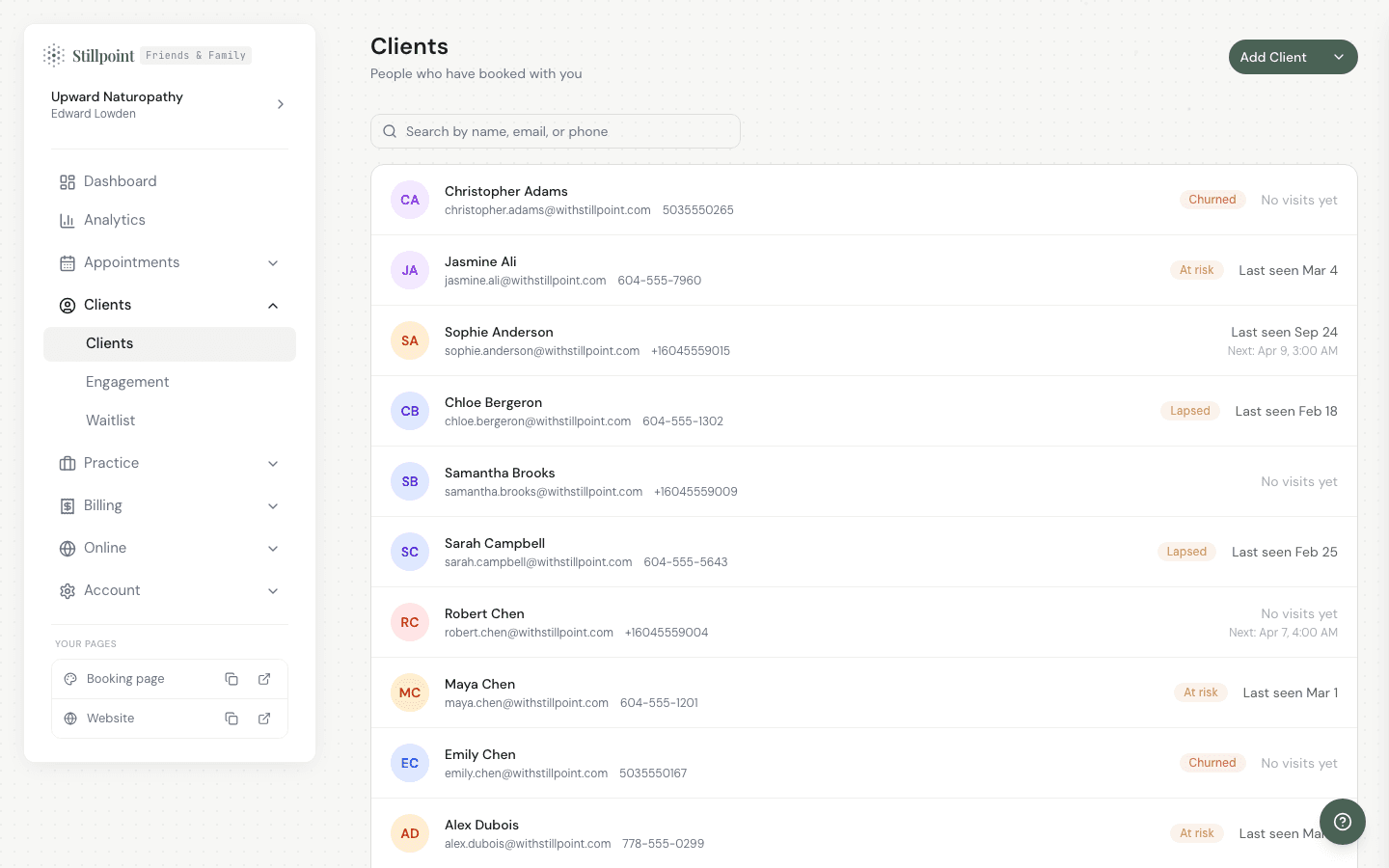Click the Analytics bar-chart icon

click(x=68, y=220)
